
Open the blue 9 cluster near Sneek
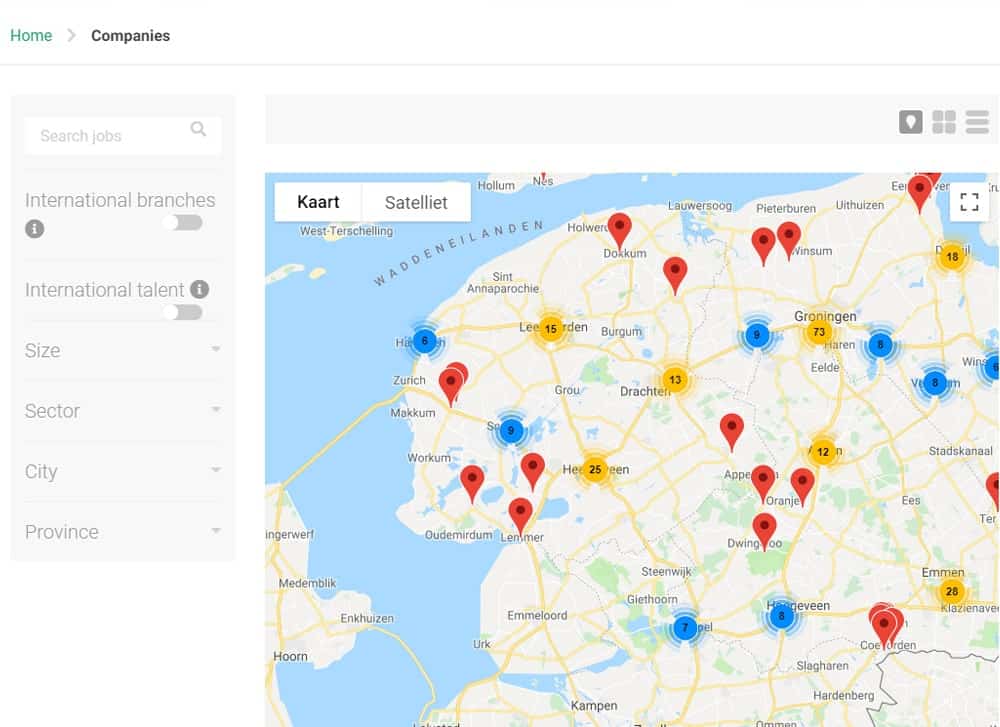point(511,430)
